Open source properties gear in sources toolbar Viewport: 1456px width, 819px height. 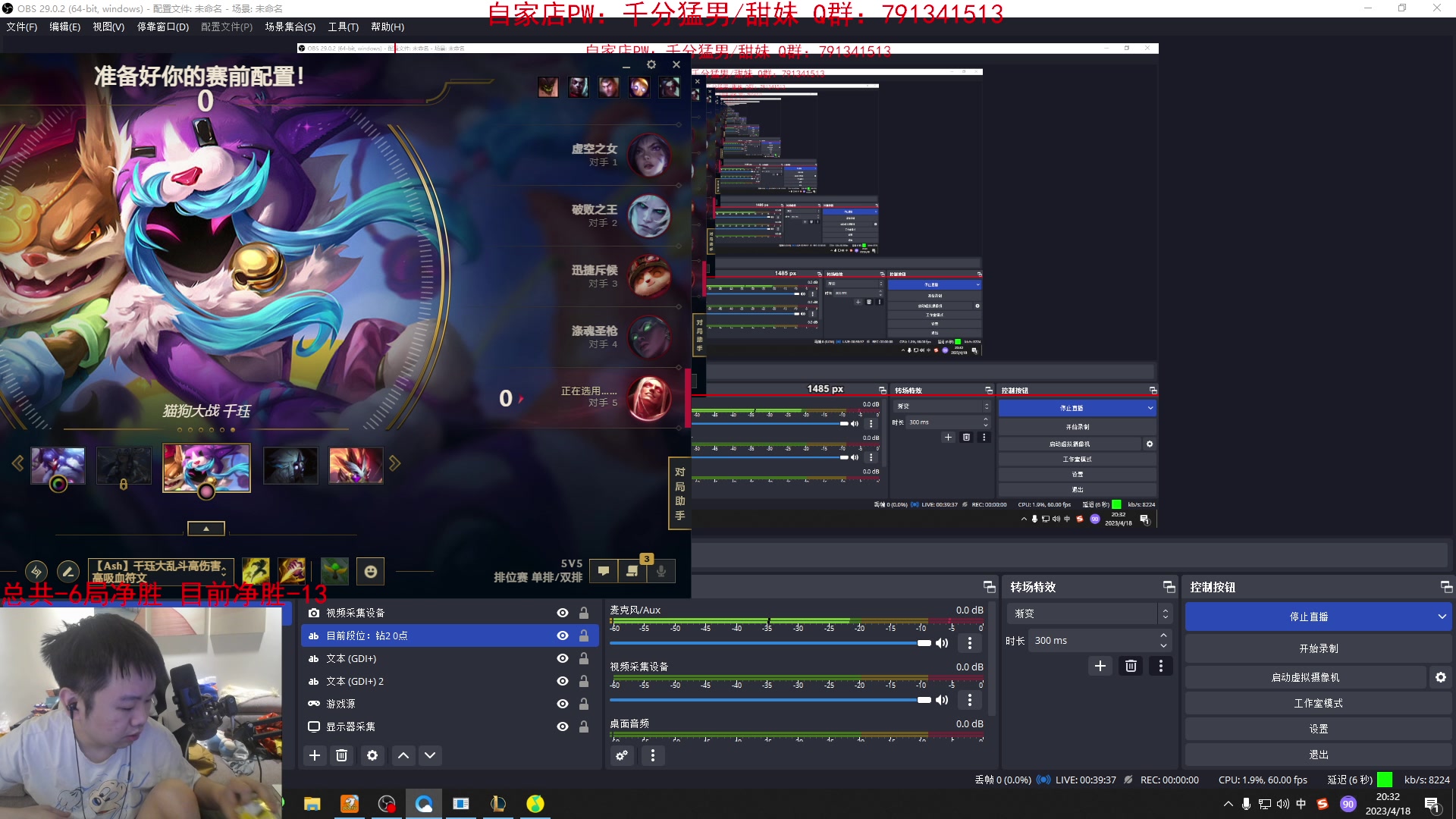click(x=372, y=755)
